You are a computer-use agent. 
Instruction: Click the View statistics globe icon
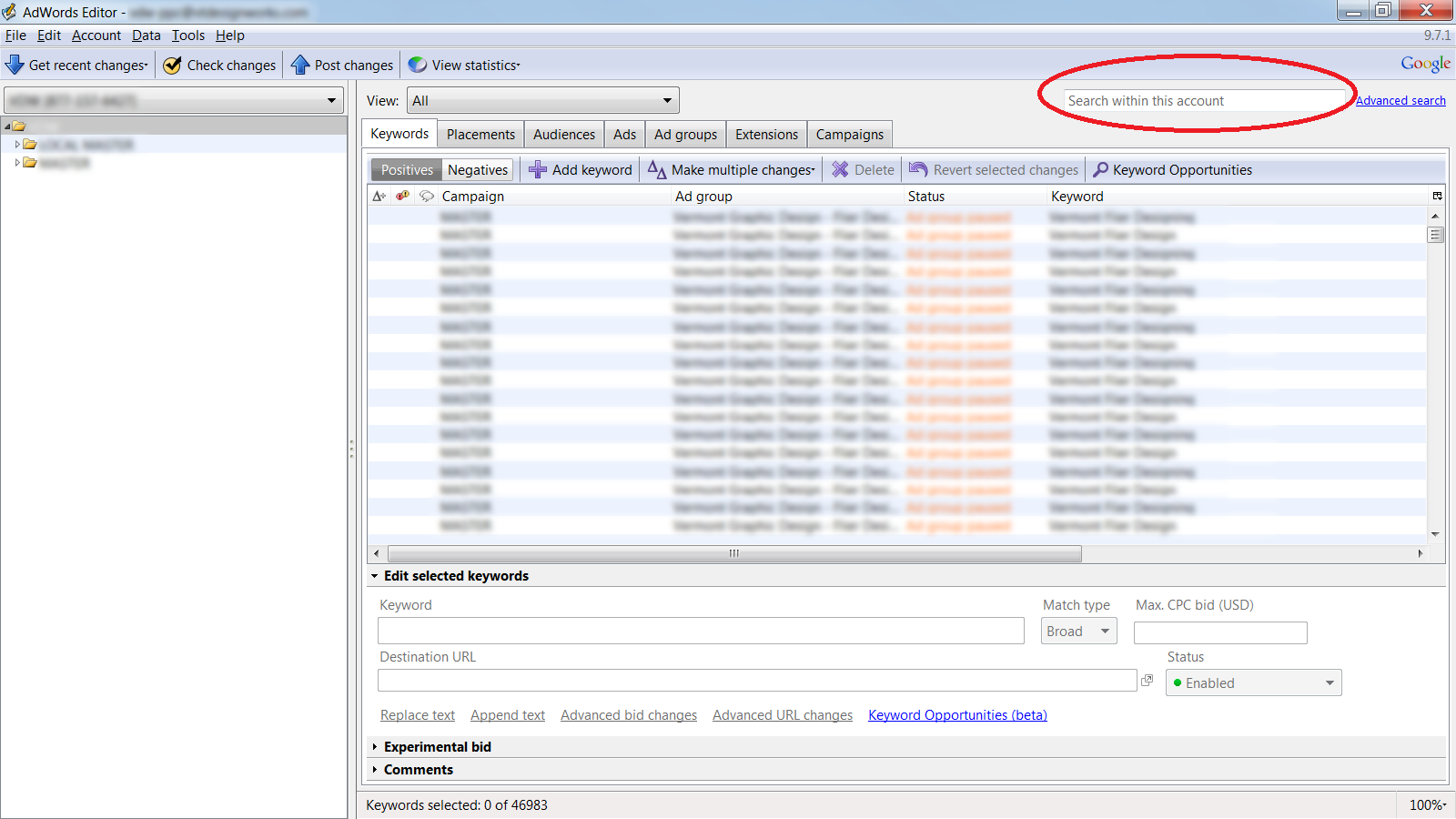[418, 65]
